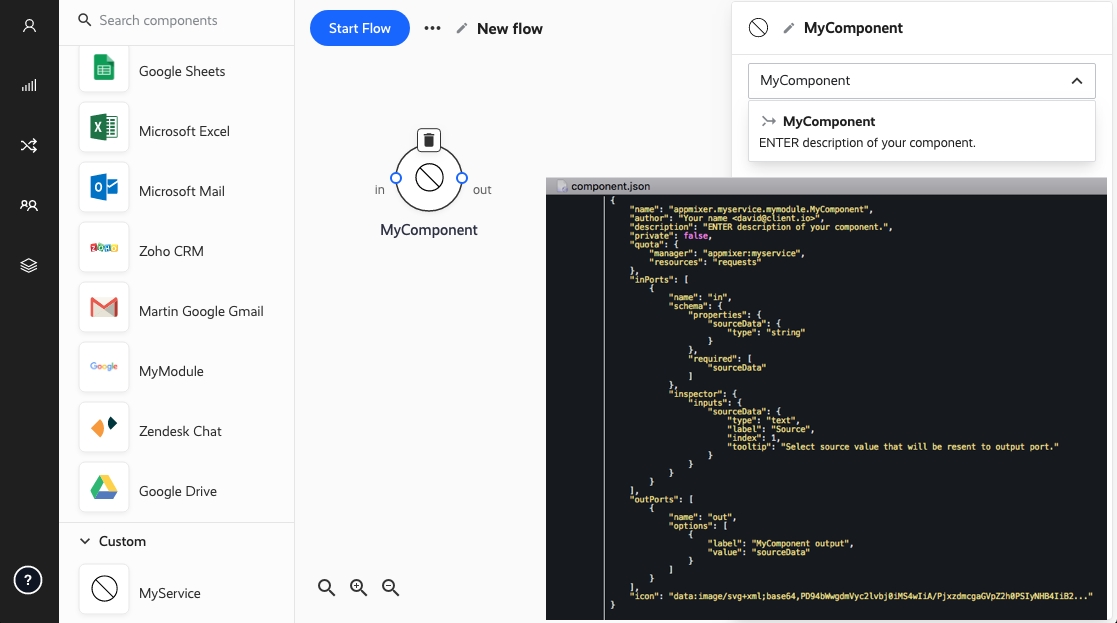Click the zoom in magnifier icon

359,588
